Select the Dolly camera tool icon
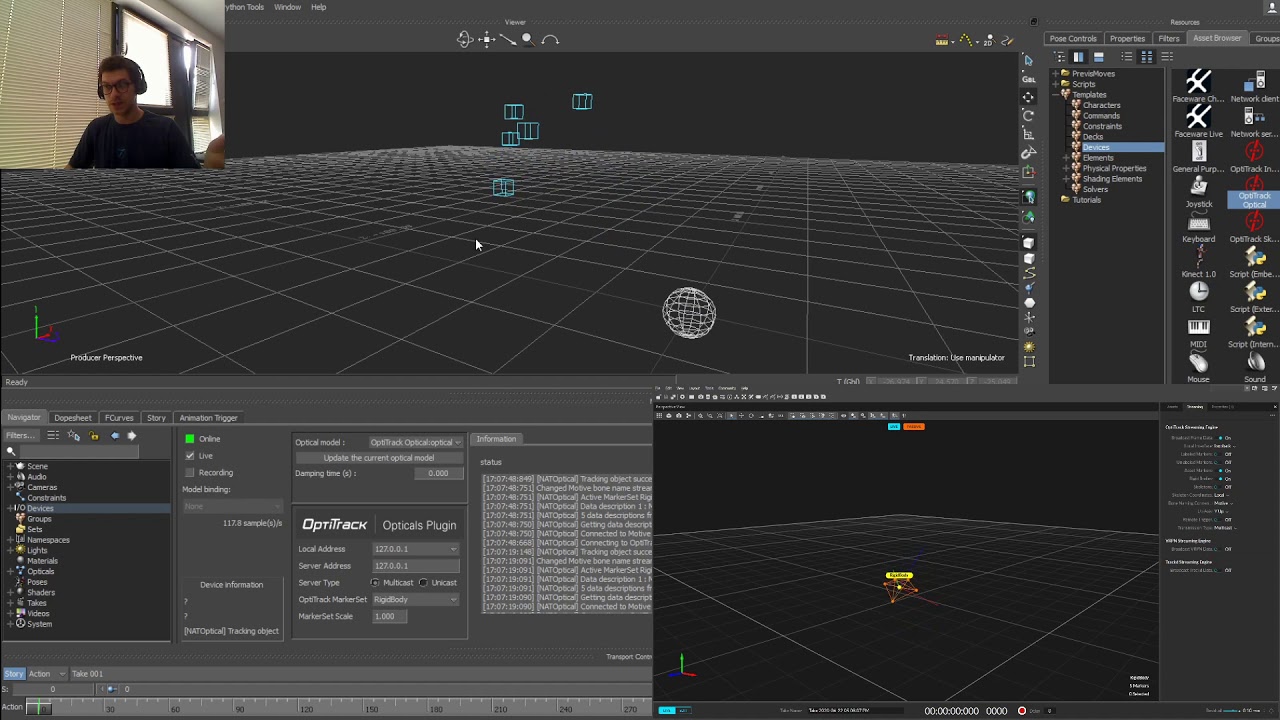The height and width of the screenshot is (720, 1280). (x=508, y=40)
